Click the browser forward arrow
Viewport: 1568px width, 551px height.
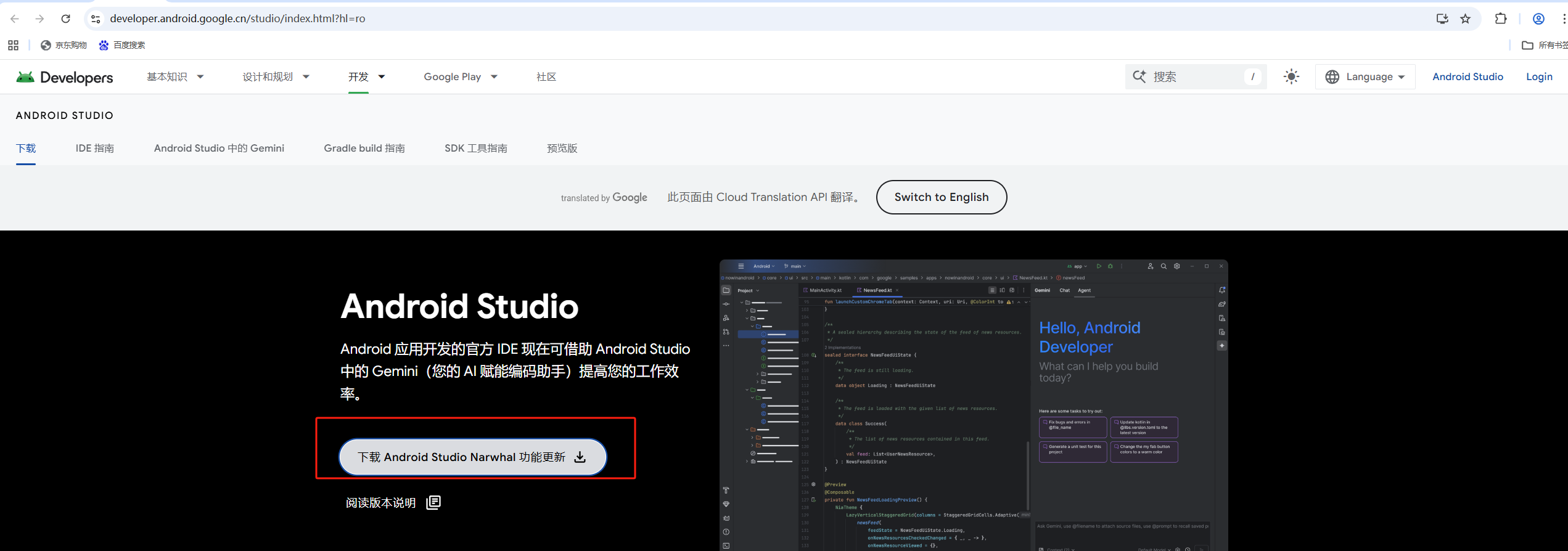tap(40, 18)
